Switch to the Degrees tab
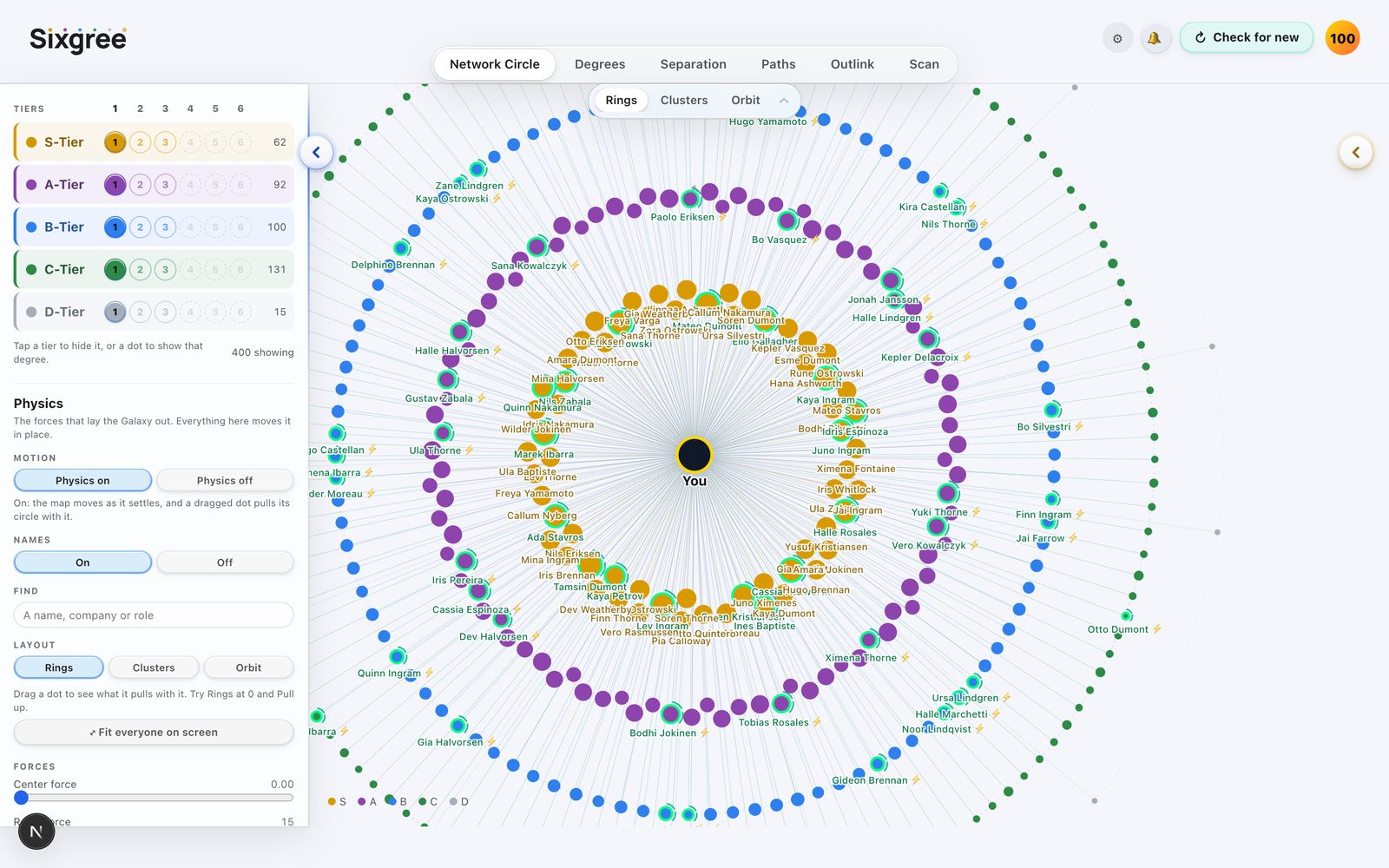Image resolution: width=1389 pixels, height=868 pixels. (x=600, y=64)
